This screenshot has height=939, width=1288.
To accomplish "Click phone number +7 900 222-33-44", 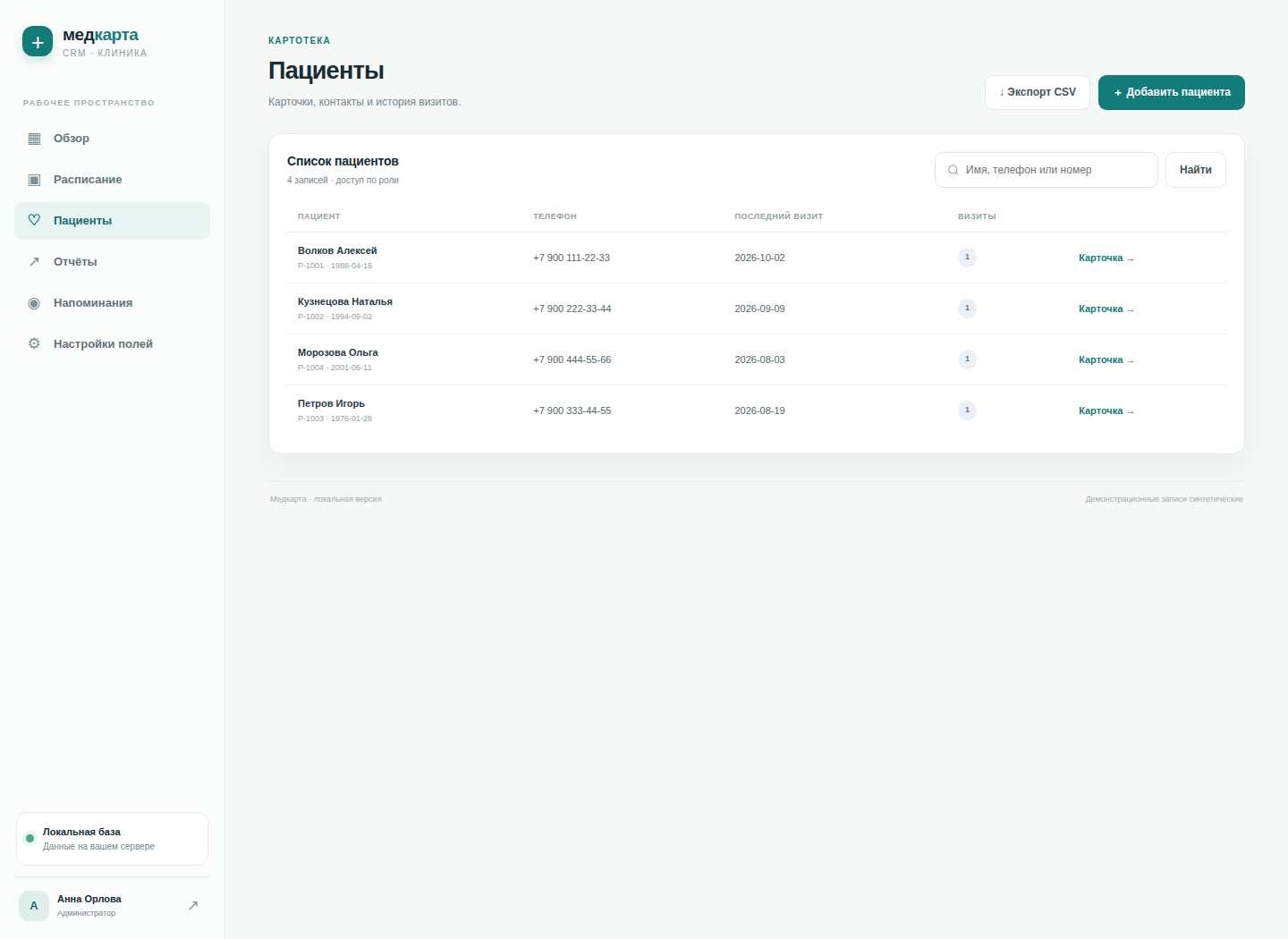I will pyautogui.click(x=572, y=309).
